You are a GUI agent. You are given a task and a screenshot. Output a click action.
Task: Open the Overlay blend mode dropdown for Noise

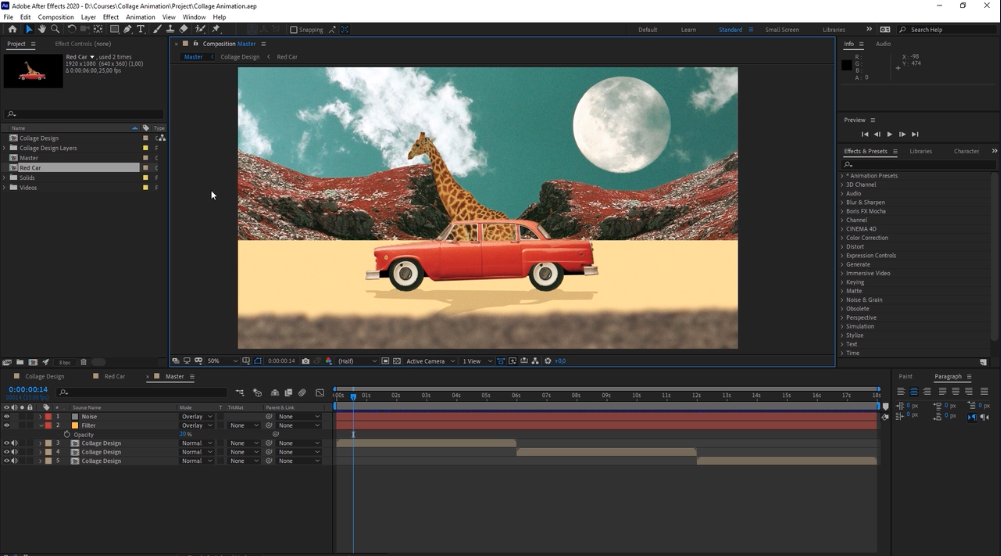(196, 416)
